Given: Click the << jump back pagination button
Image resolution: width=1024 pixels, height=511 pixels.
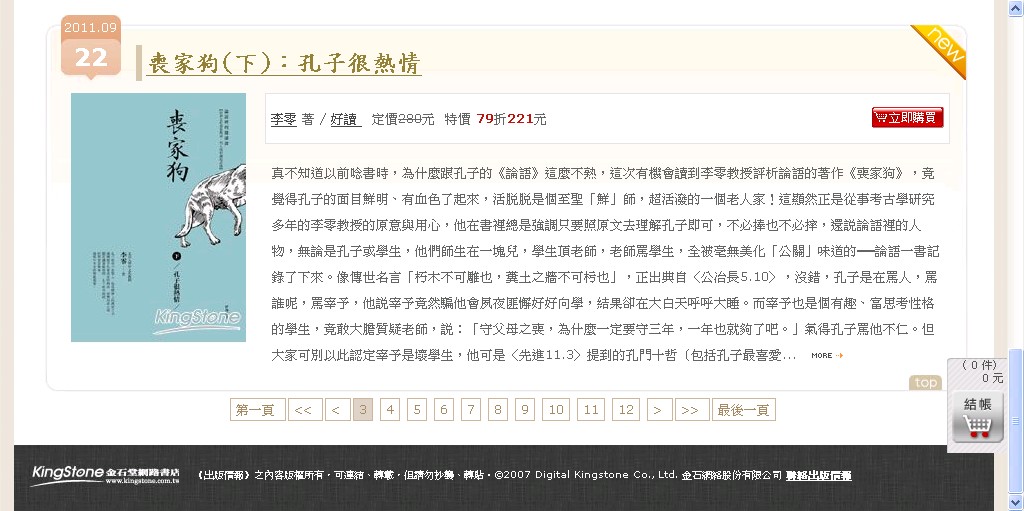Looking at the screenshot, I should pos(305,410).
